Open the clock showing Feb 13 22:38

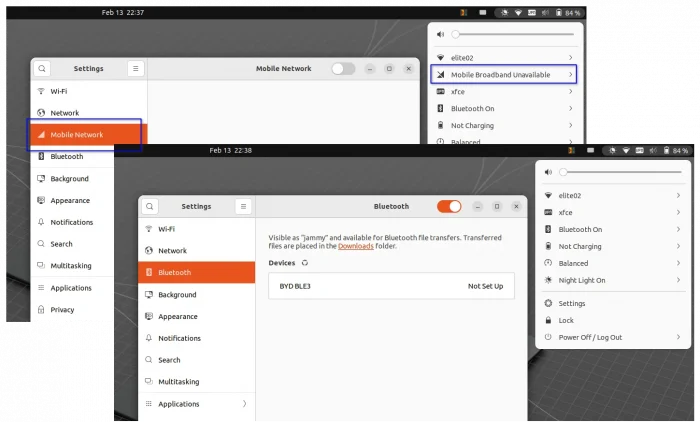tap(230, 150)
